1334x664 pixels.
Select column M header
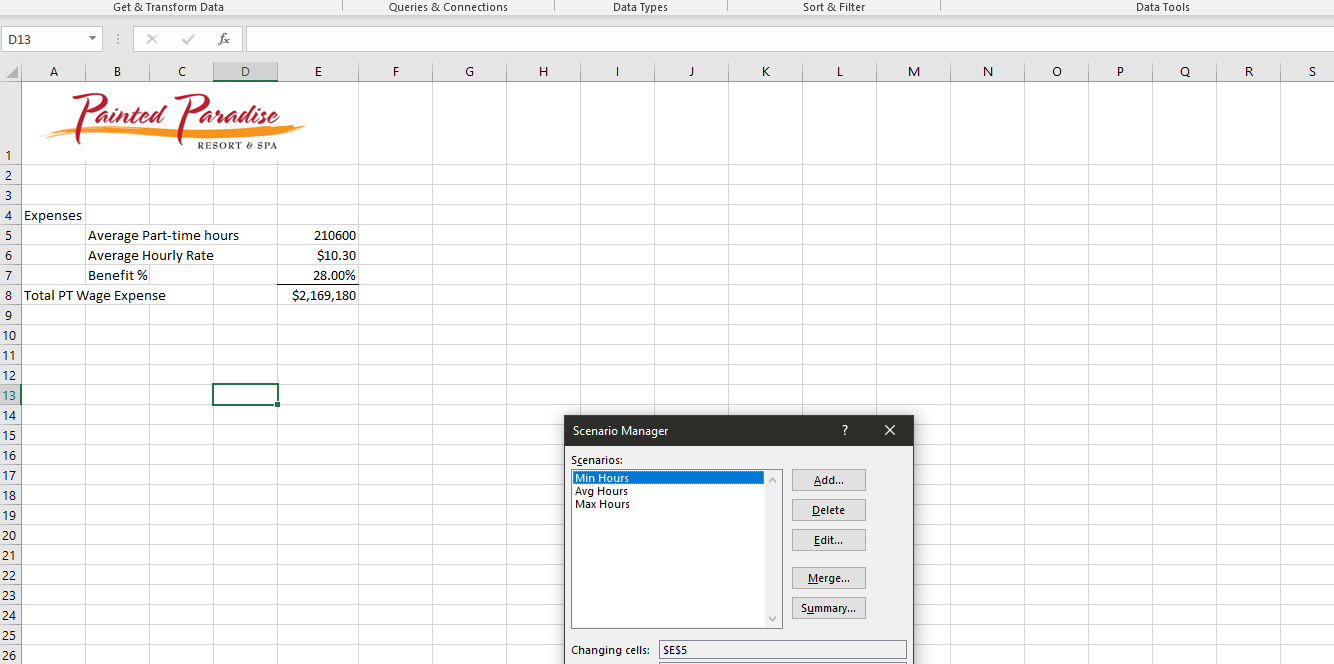pos(914,72)
